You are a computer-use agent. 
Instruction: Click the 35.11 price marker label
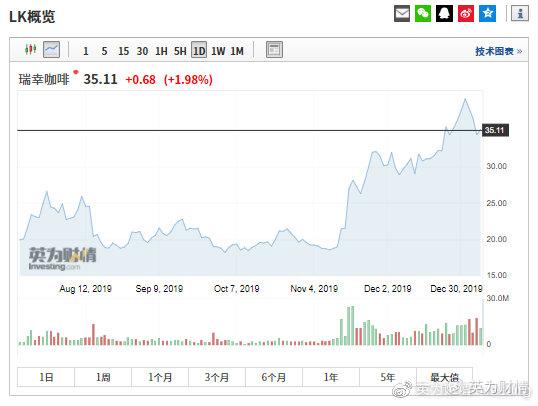(x=495, y=130)
